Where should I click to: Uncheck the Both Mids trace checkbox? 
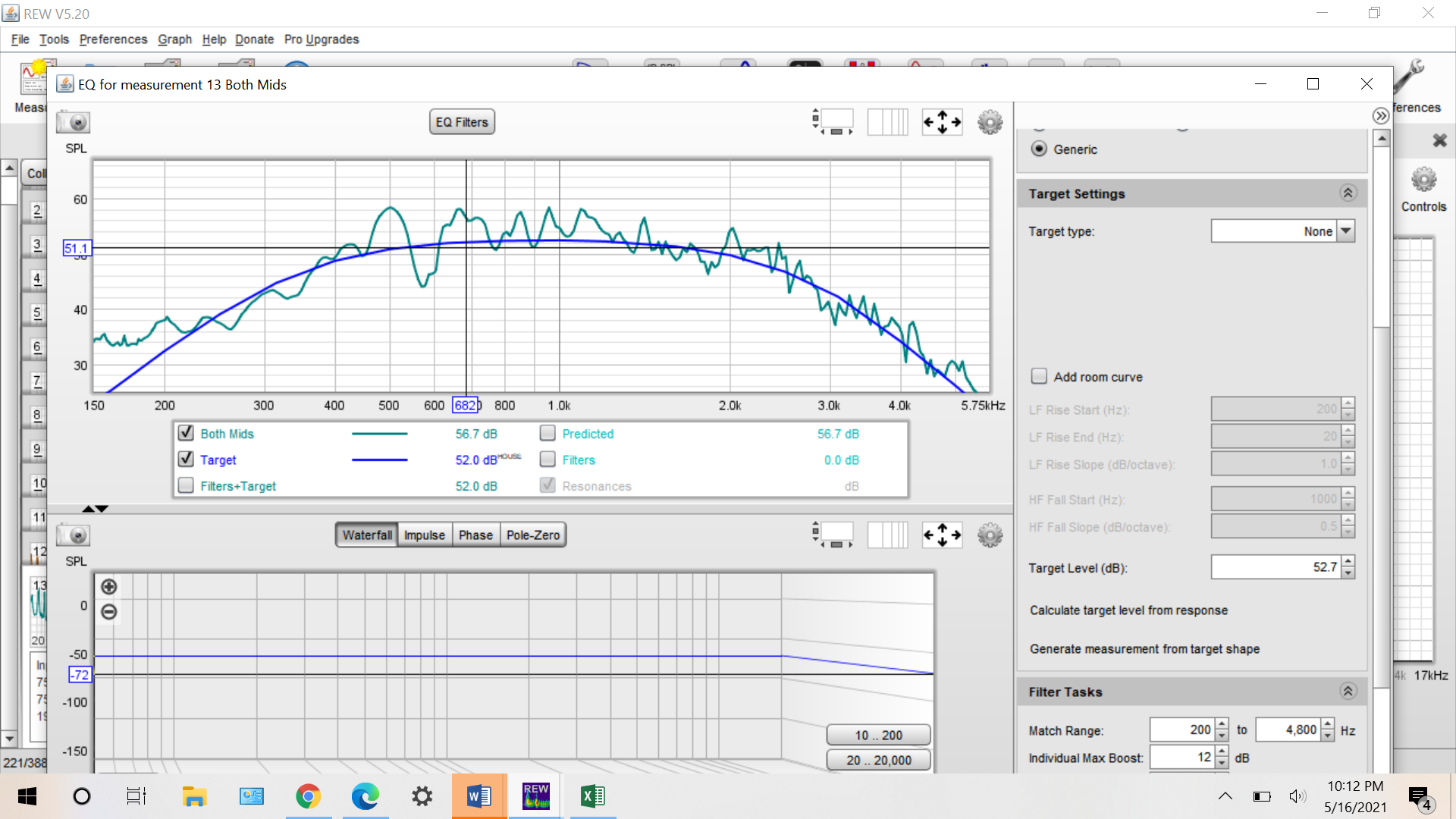(x=186, y=433)
